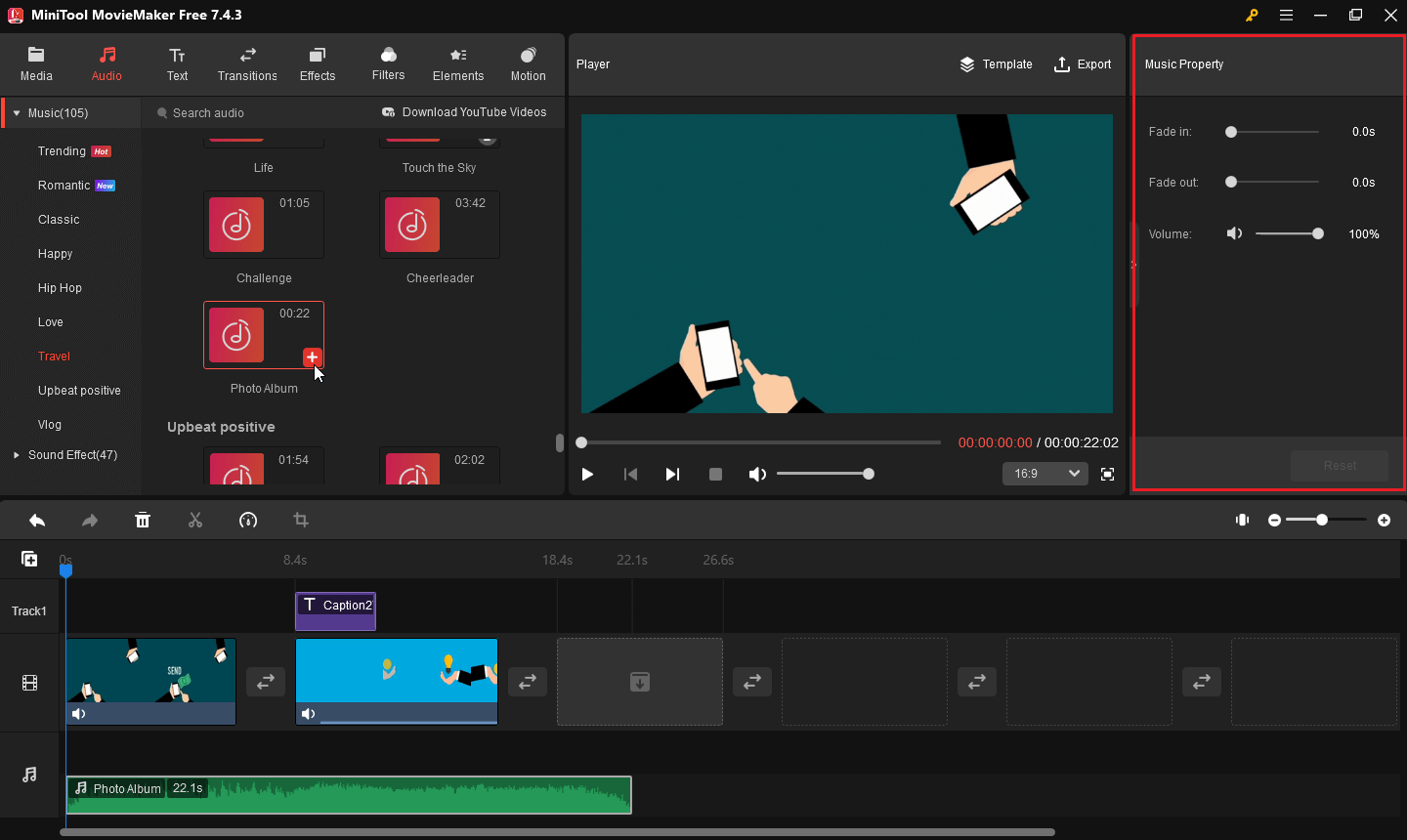This screenshot has width=1407, height=840.
Task: Select the Happy music category
Action: pyautogui.click(x=56, y=254)
